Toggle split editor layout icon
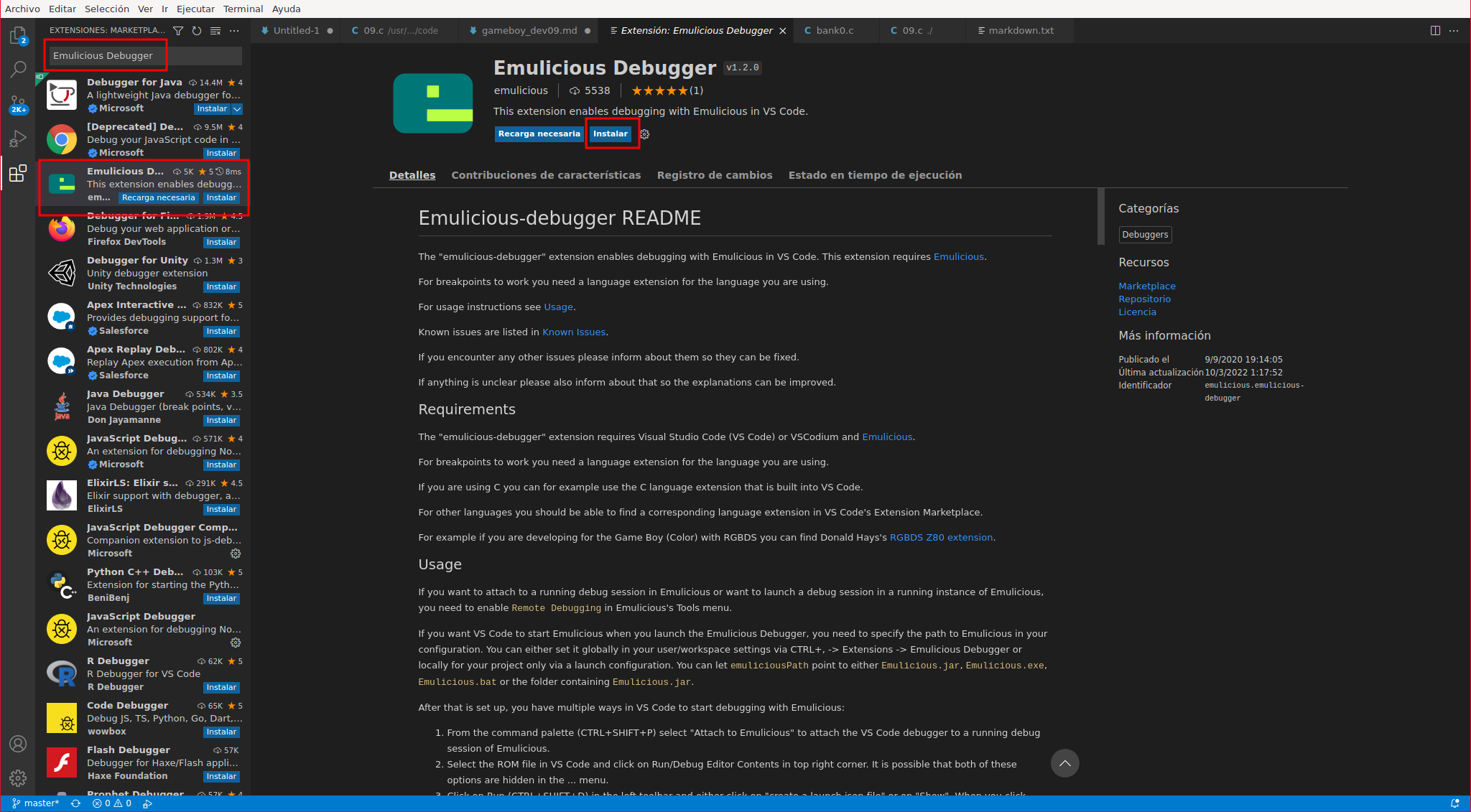This screenshot has height=812, width=1471. [x=1435, y=31]
